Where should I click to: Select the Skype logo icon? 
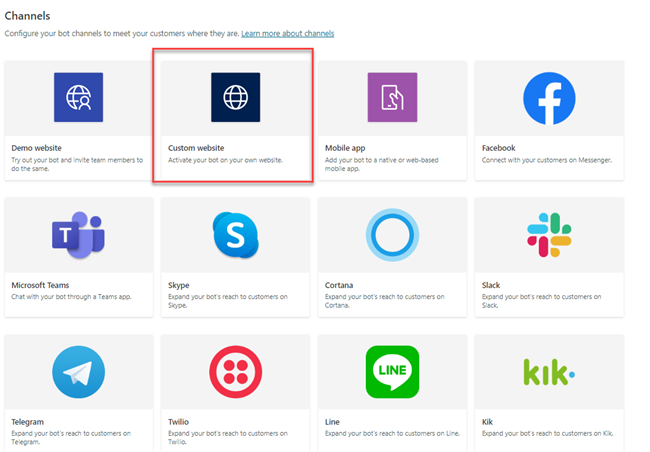point(236,235)
